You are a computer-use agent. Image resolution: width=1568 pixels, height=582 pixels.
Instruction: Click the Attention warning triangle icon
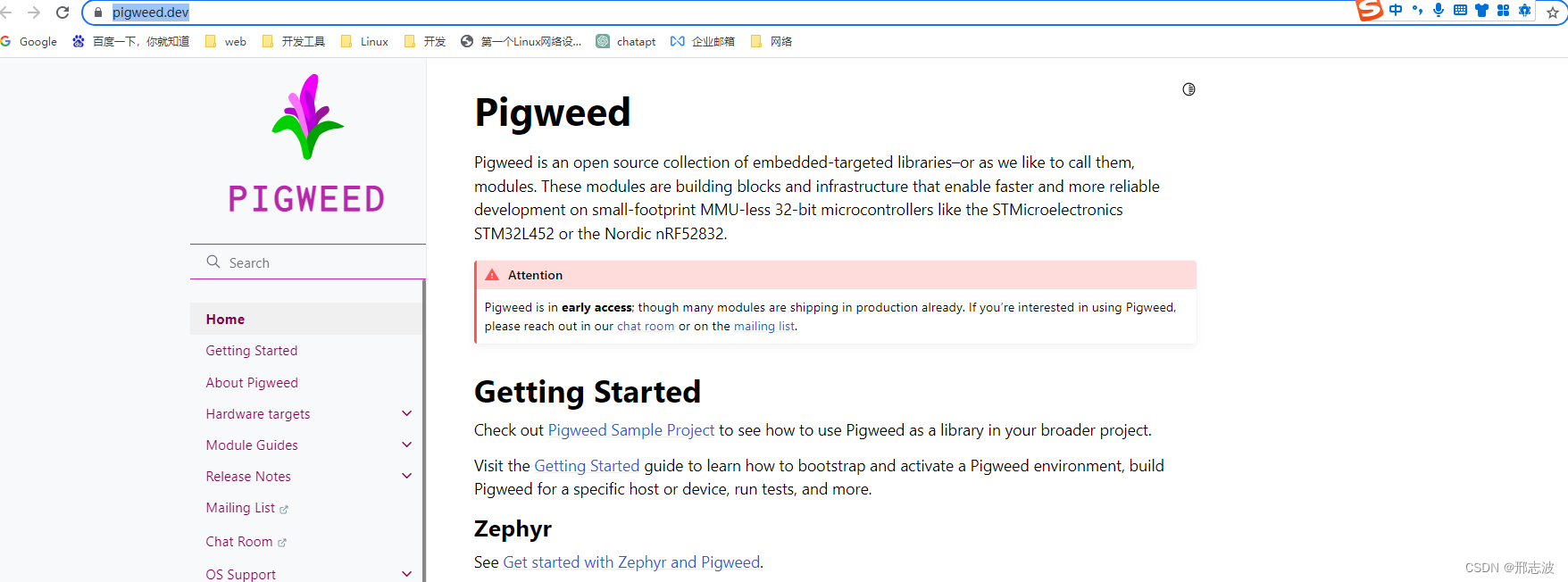492,275
